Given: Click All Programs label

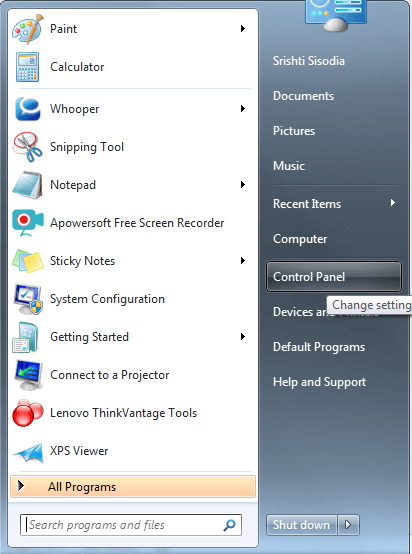Looking at the screenshot, I should [82, 487].
